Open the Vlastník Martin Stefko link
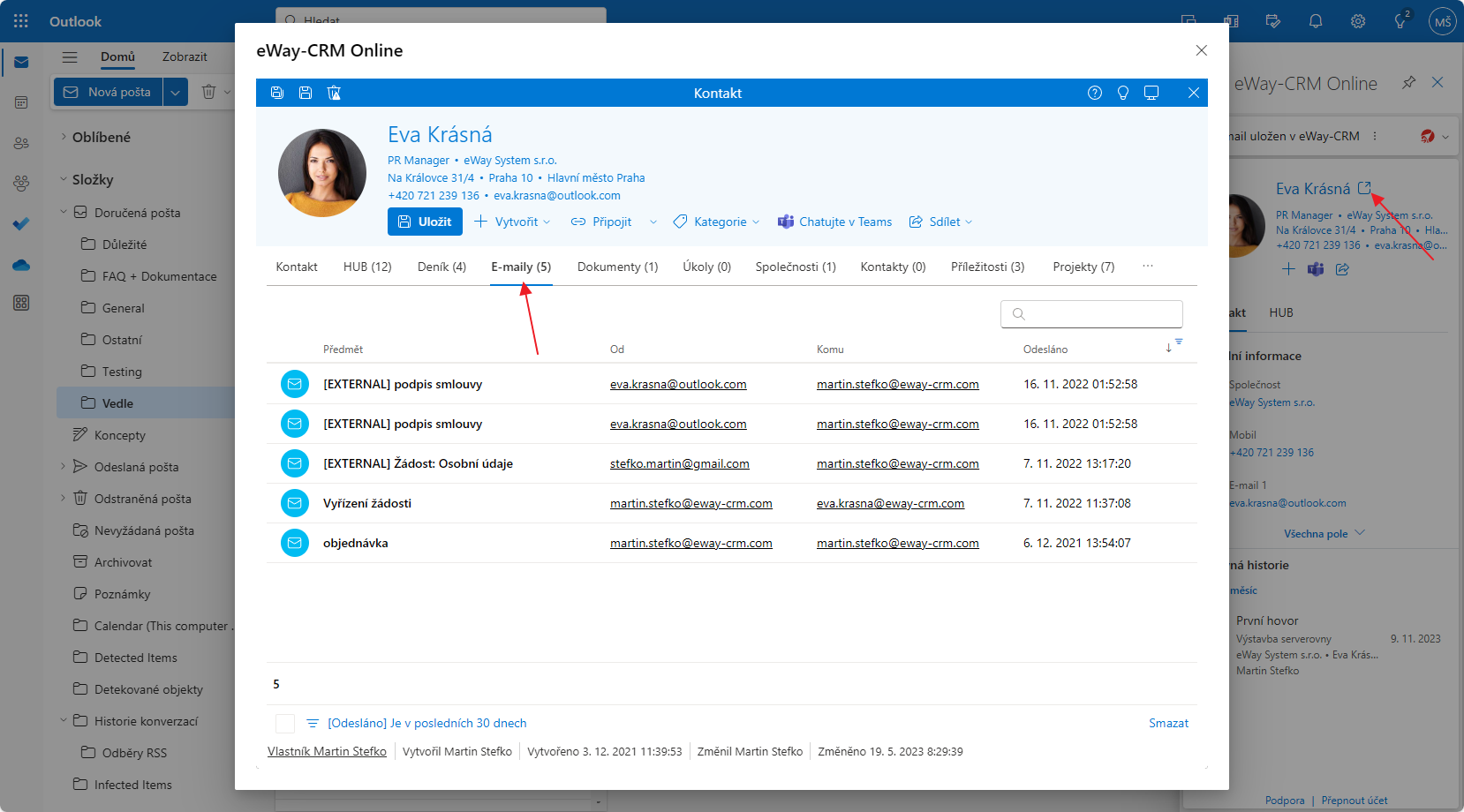The height and width of the screenshot is (812, 1464). point(327,752)
